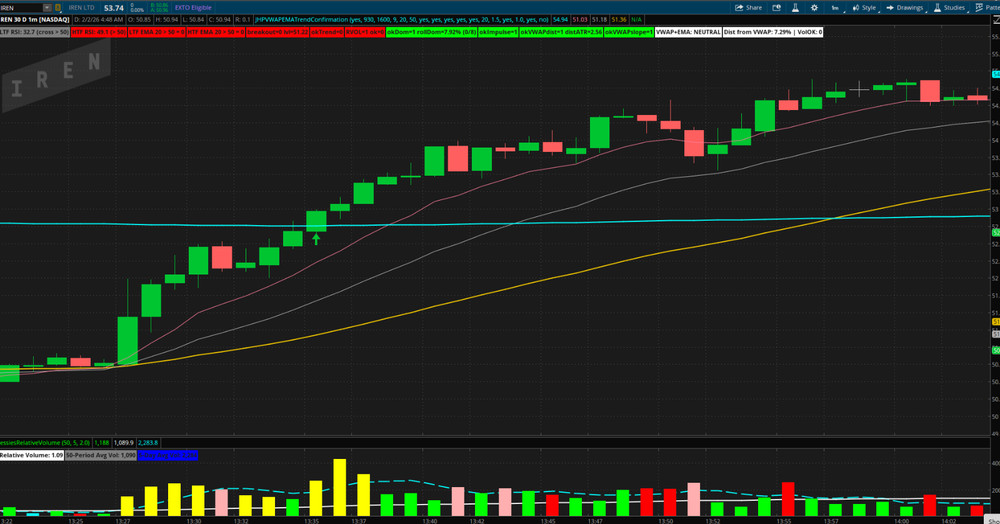The image size is (1000, 524).
Task: Click the study value 51.18
Action: (599, 20)
